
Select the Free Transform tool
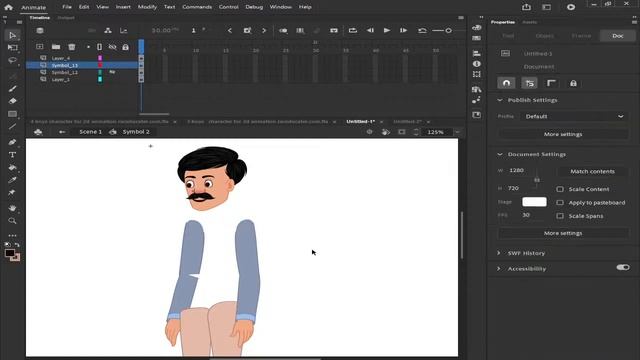tap(12, 48)
